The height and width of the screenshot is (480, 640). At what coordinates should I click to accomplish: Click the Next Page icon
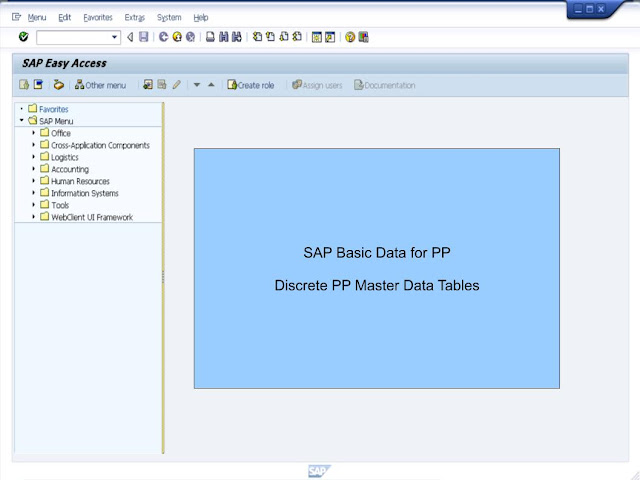284,37
